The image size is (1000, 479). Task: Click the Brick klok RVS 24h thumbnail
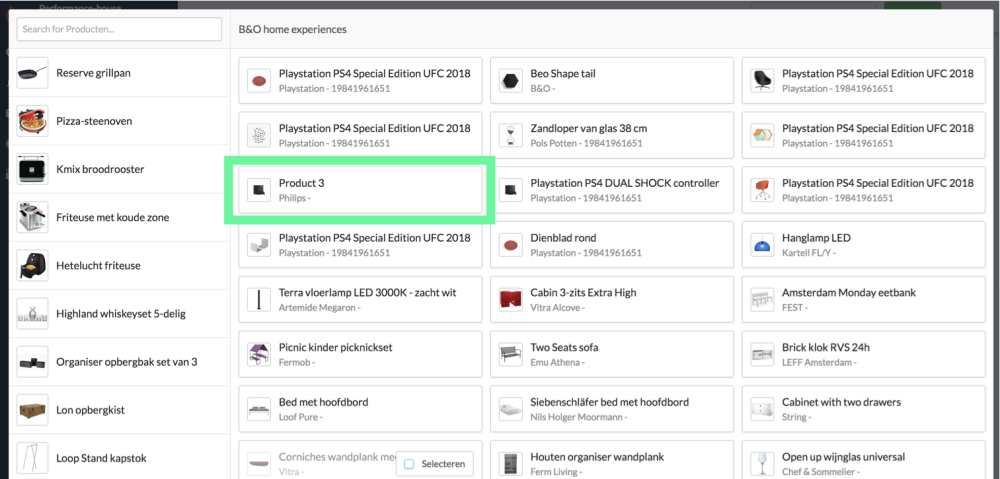(762, 355)
